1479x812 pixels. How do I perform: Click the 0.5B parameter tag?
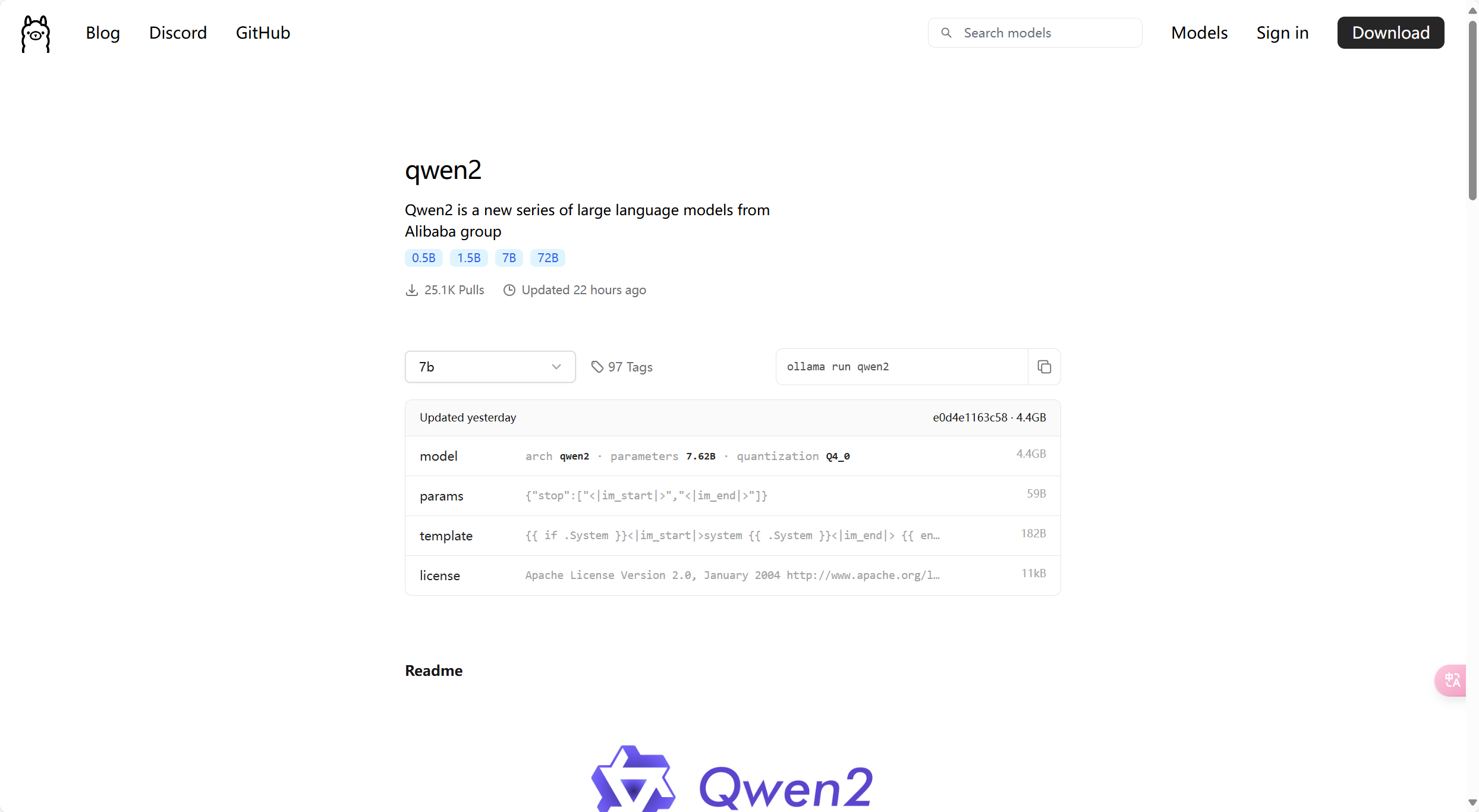[424, 258]
